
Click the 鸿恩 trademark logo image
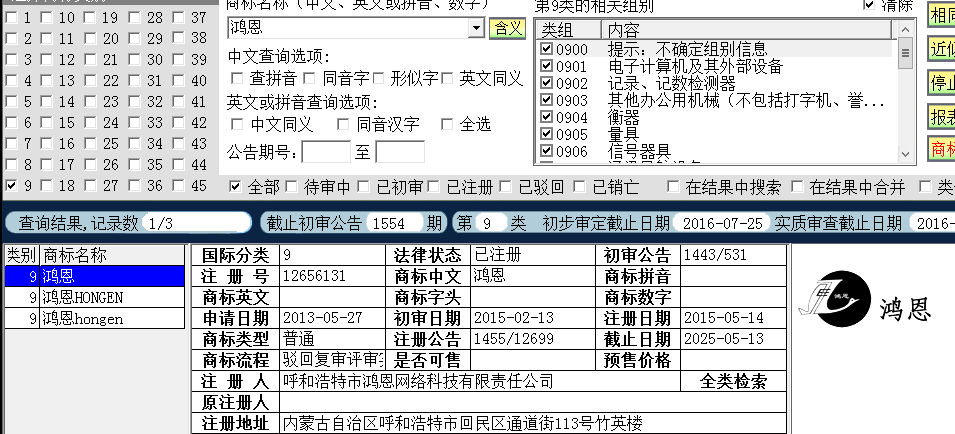pos(865,298)
